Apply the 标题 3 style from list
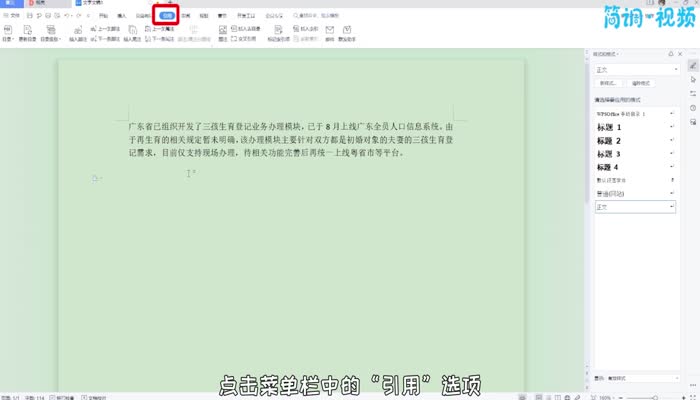The image size is (700, 400). click(610, 154)
